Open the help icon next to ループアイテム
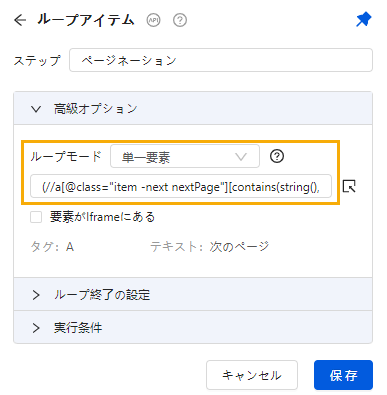The image size is (387, 395). 180,20
